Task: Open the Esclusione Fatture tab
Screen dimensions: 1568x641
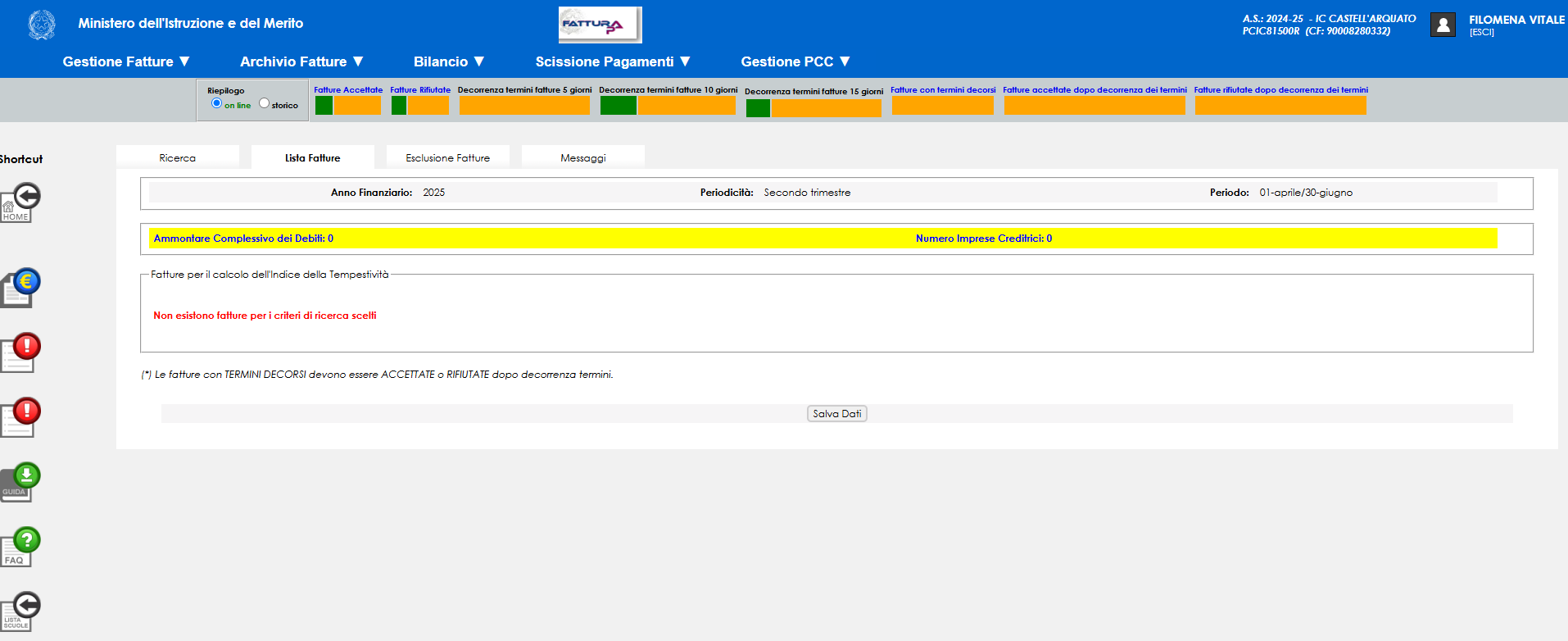Action: click(x=448, y=157)
